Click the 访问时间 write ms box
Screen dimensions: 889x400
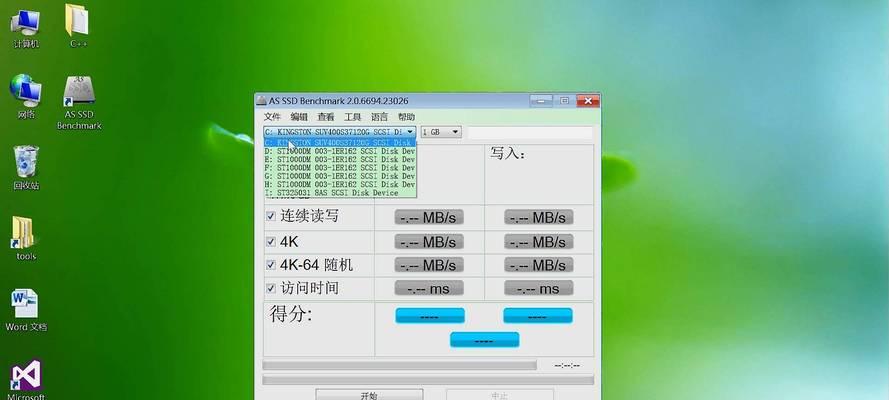(x=539, y=288)
